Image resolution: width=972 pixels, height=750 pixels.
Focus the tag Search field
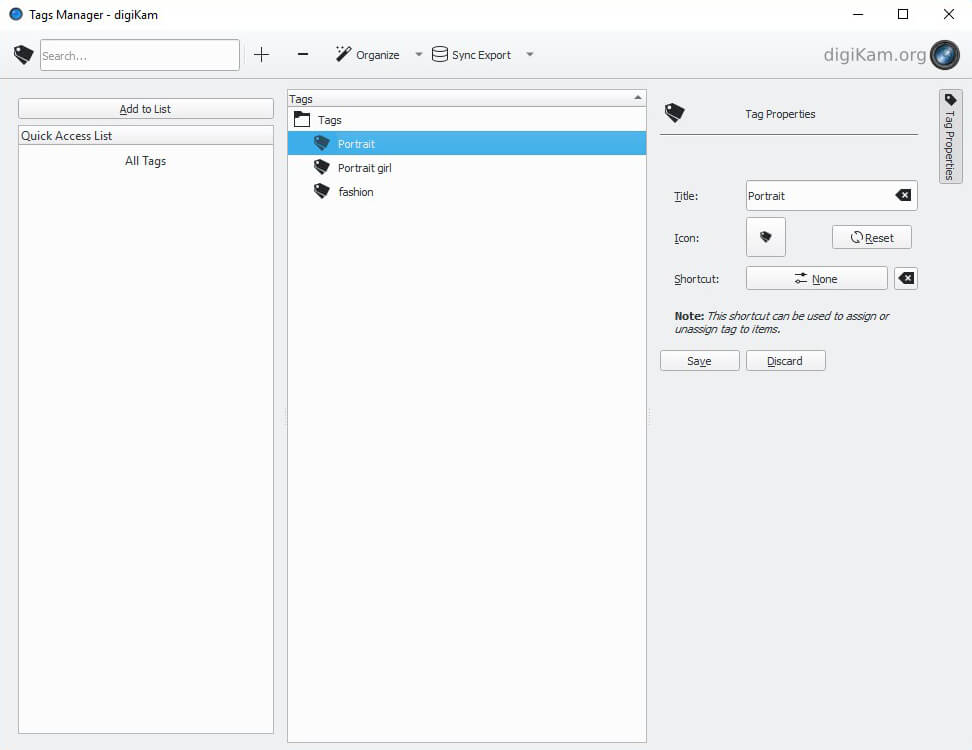[139, 55]
